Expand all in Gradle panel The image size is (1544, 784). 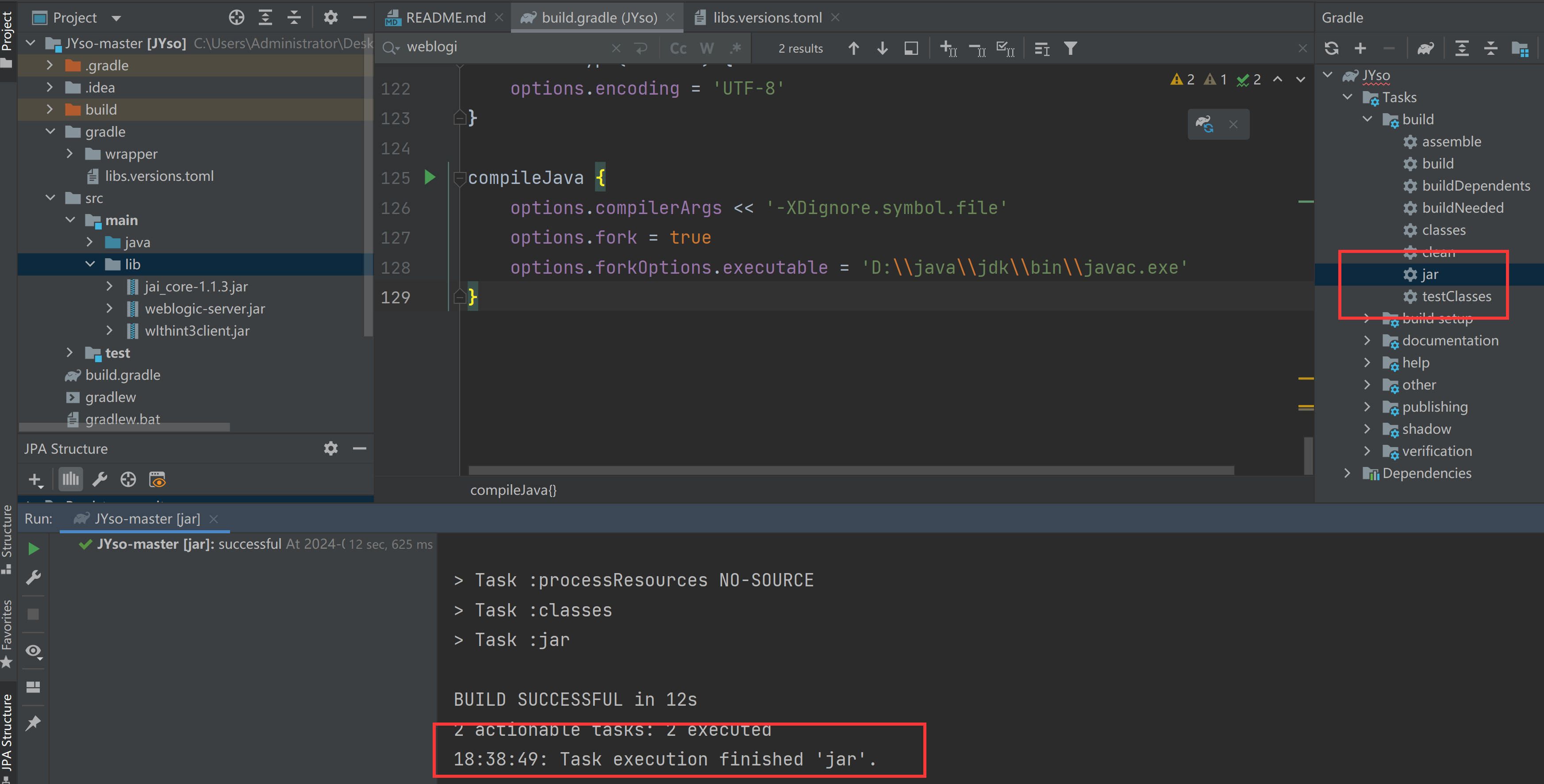tap(1462, 49)
